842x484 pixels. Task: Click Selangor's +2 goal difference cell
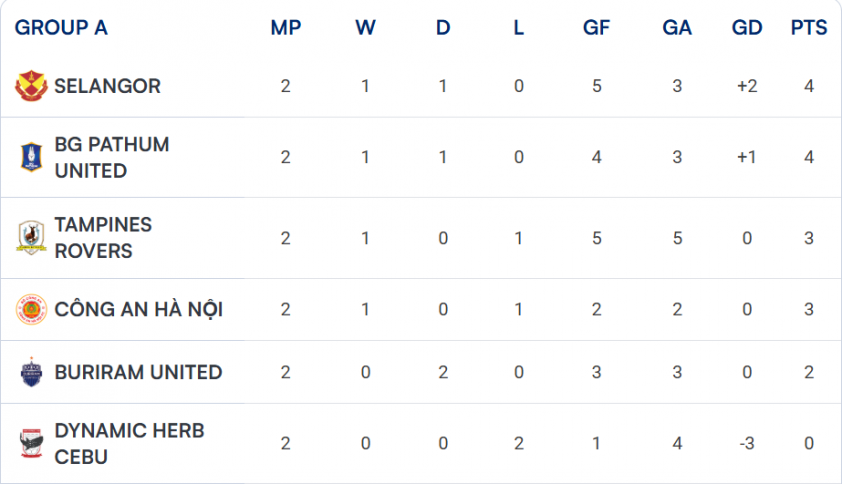(747, 86)
